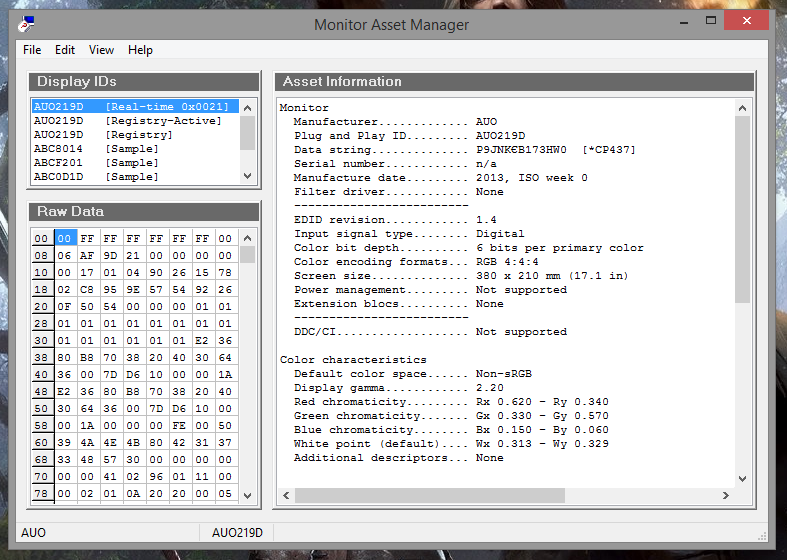Select AUO219D Registry-Active entry
The image size is (787, 560).
tap(135, 120)
